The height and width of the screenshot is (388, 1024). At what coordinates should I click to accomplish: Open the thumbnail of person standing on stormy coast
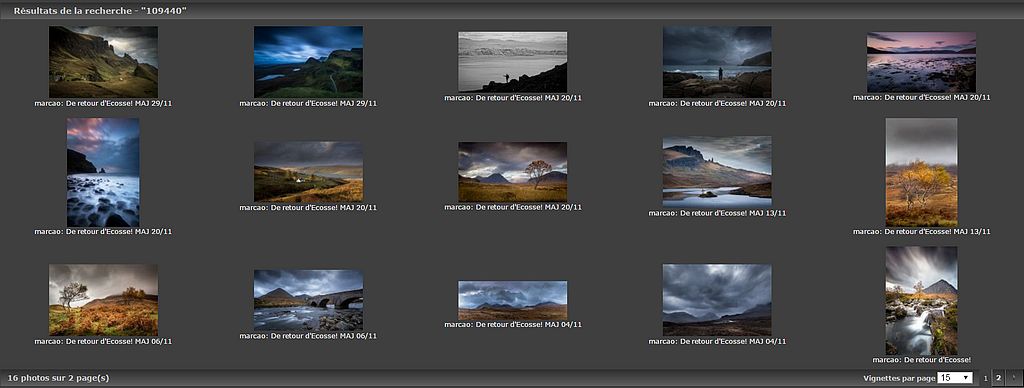[717, 62]
